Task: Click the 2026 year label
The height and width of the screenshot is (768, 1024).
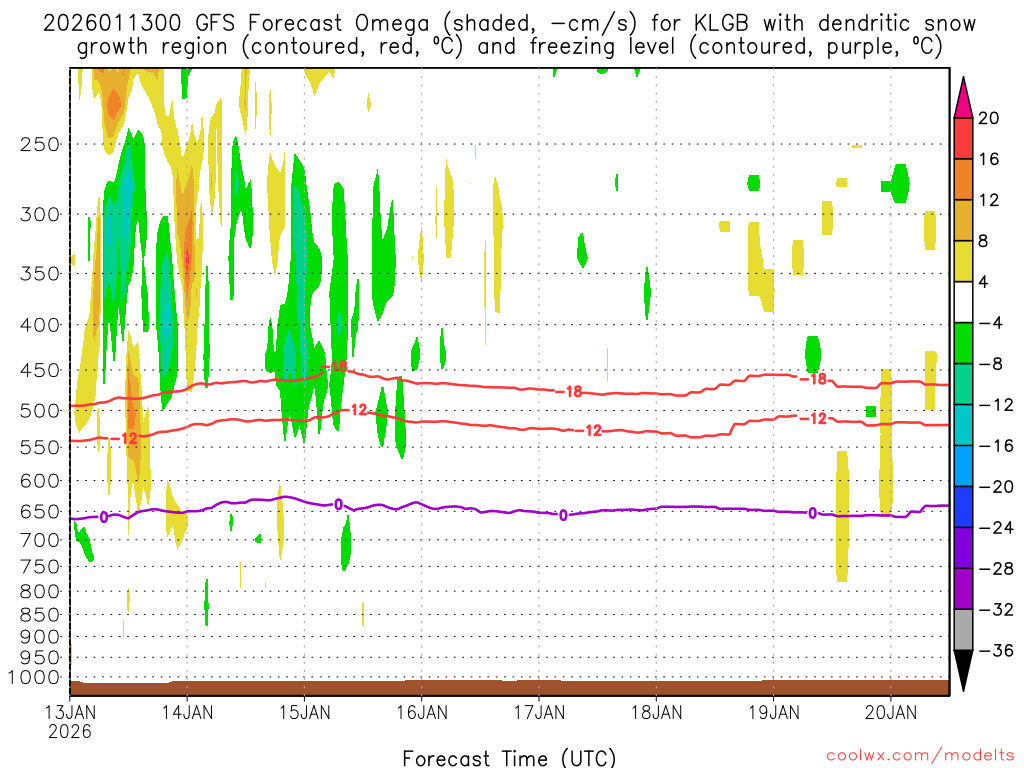Action: (70, 731)
